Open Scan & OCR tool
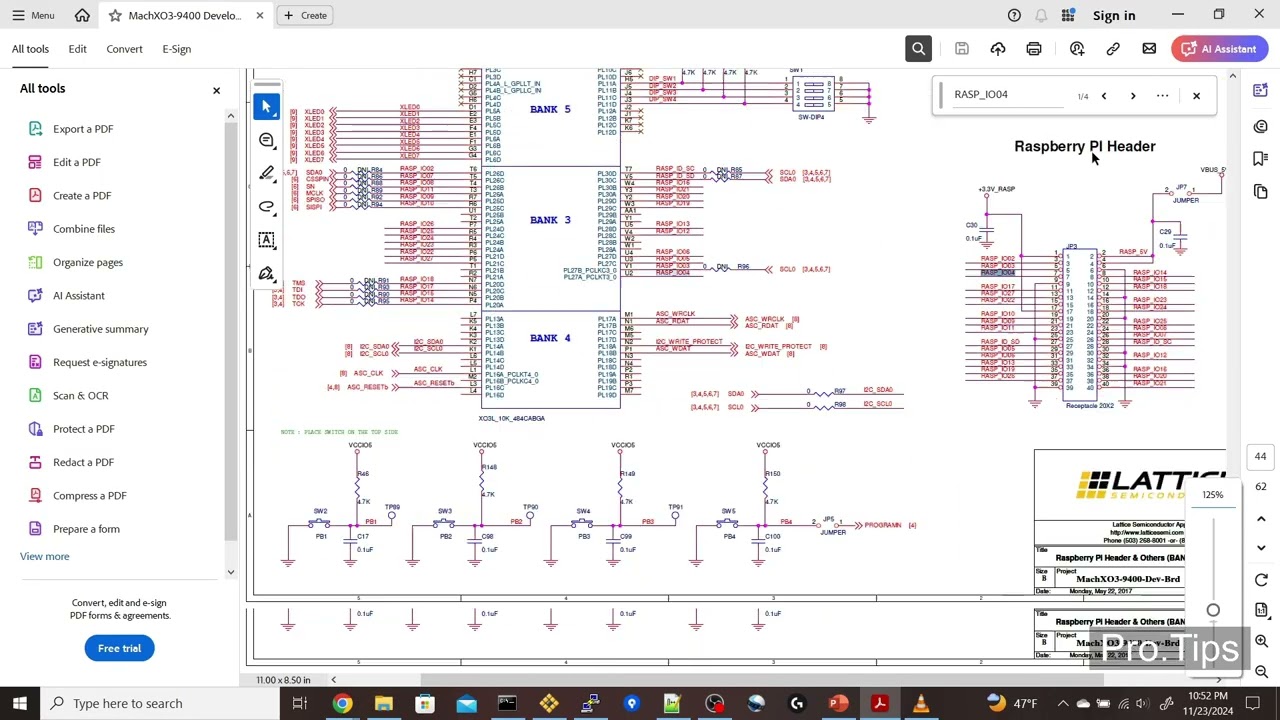 coord(80,395)
